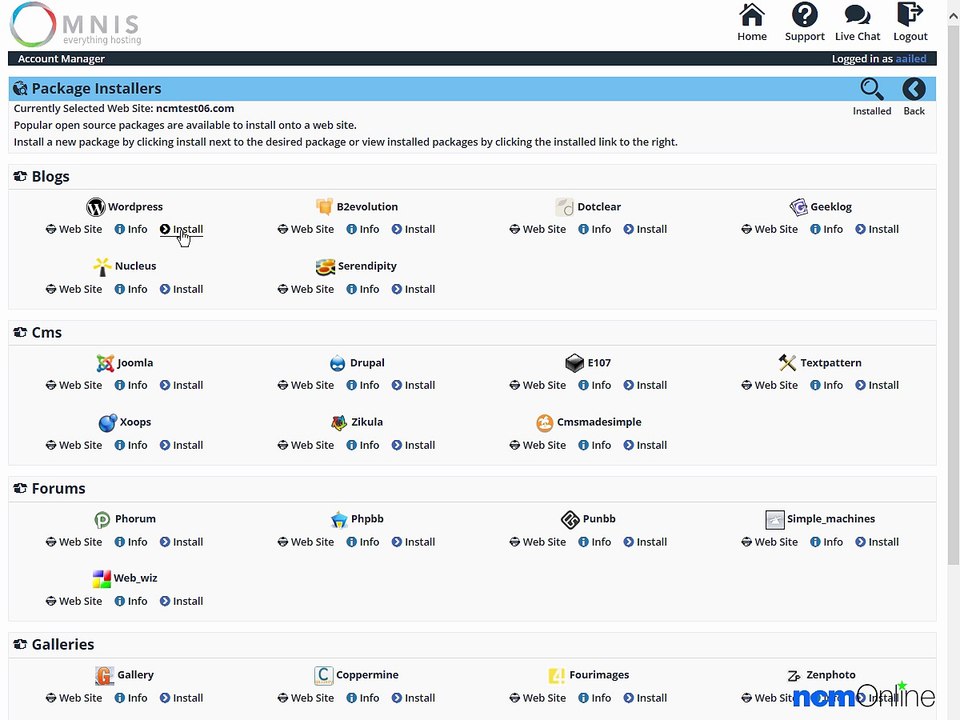Click Install link for Wordpress
960x720 pixels.
[181, 229]
